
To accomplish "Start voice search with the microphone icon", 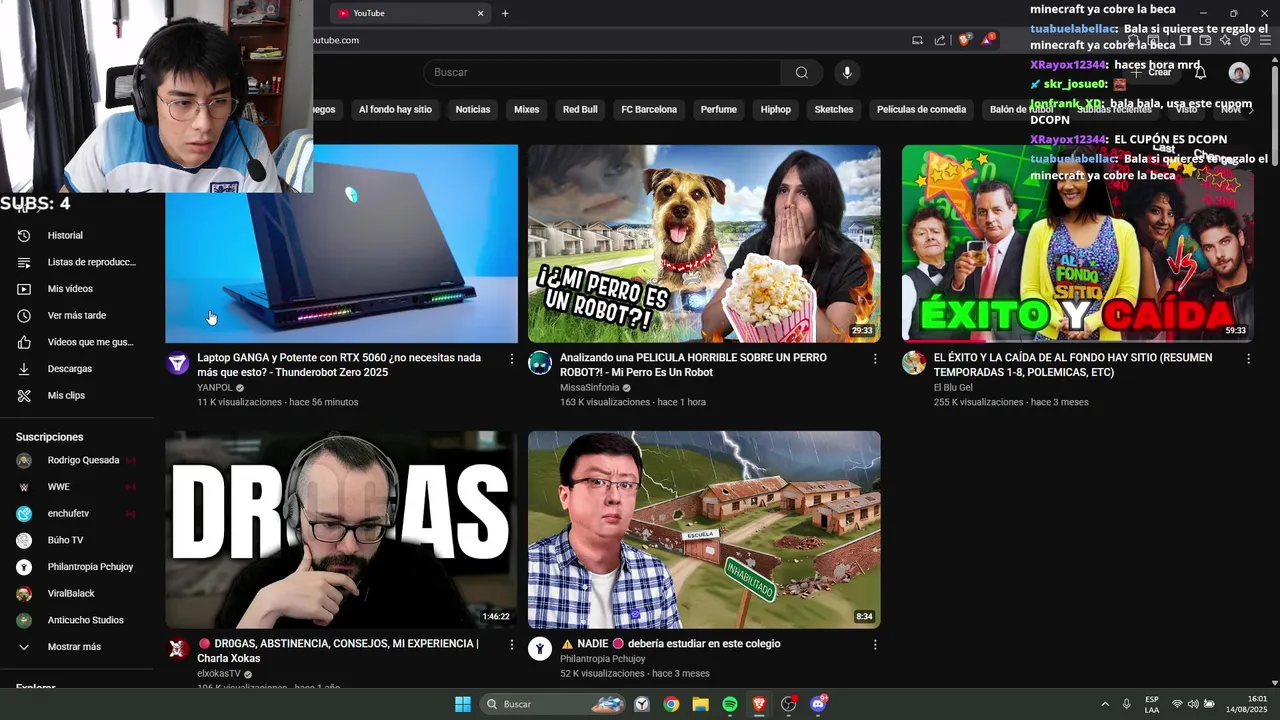I will point(847,72).
